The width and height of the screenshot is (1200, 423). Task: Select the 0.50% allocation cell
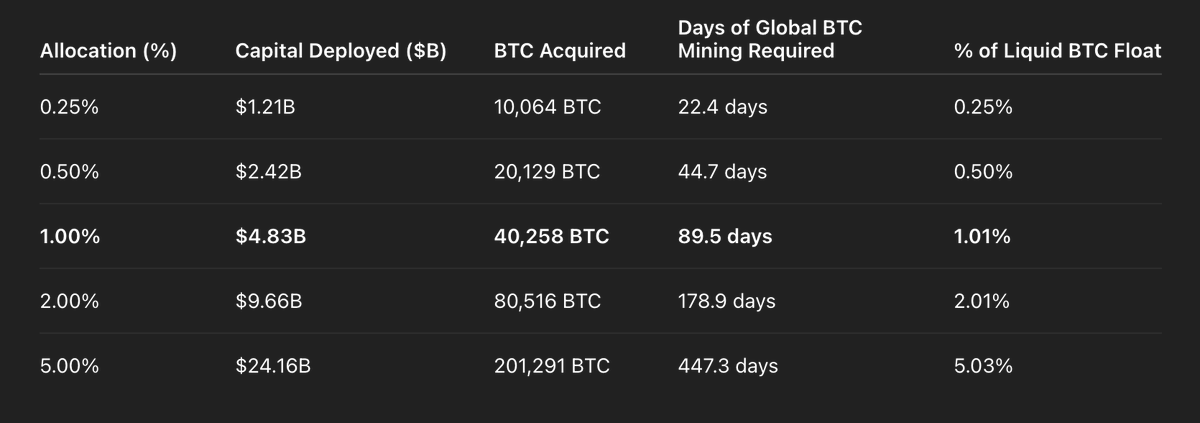click(x=69, y=172)
